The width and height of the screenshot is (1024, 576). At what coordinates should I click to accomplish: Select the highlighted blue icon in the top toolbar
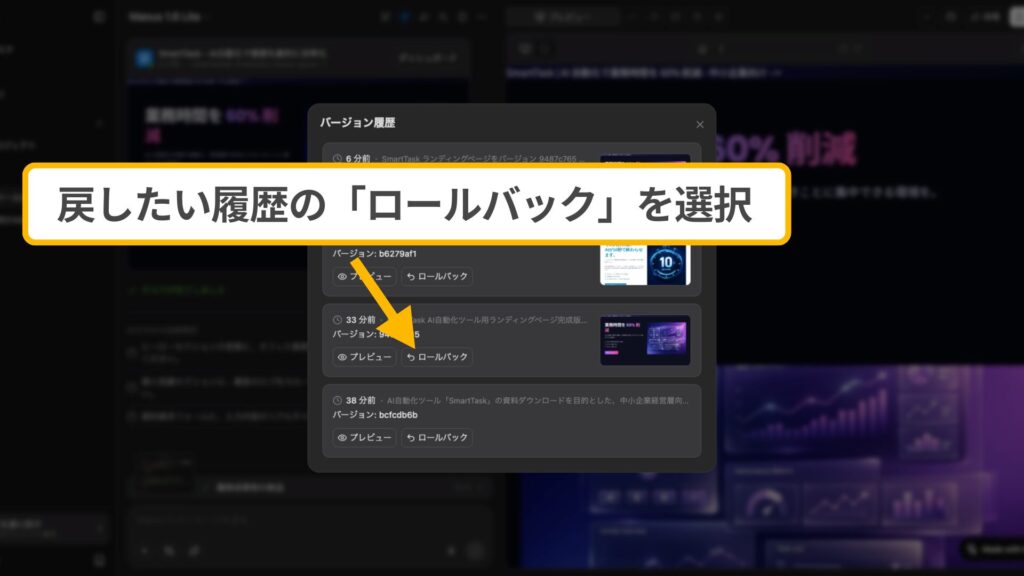tap(405, 15)
